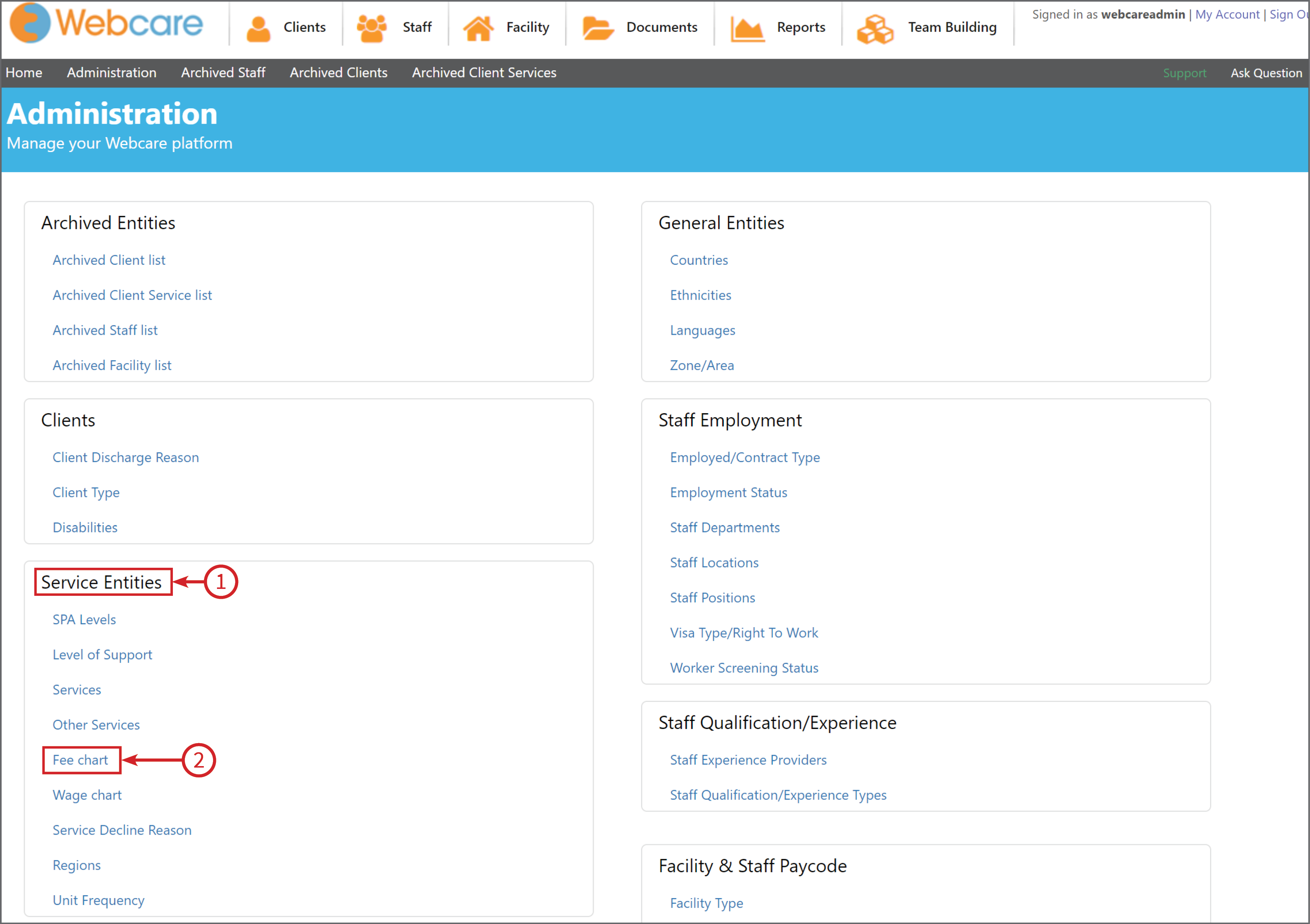
Task: Click the Webcare logo
Action: coord(106,23)
